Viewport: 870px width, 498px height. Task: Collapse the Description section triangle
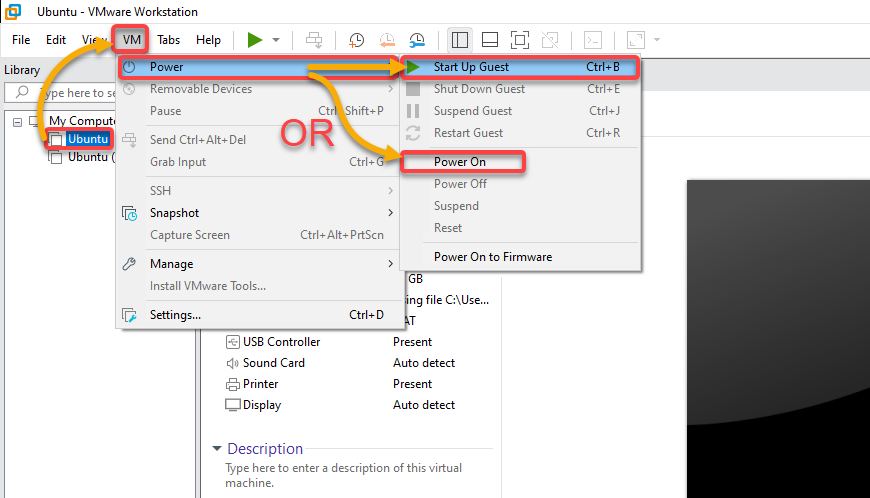217,448
